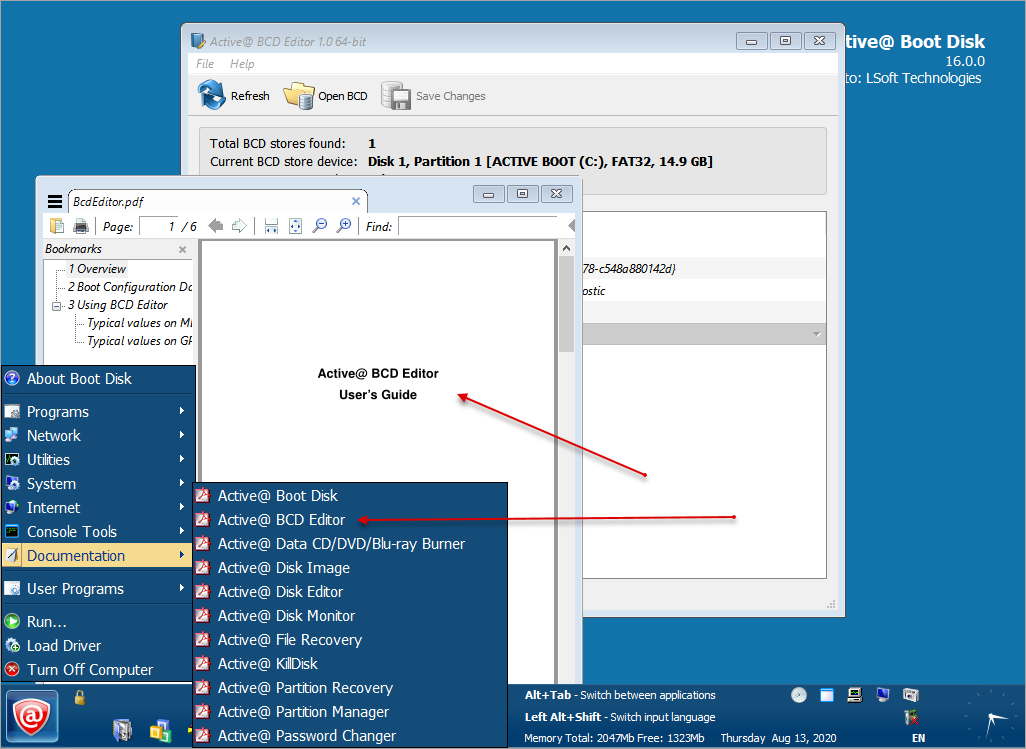Close the BcdEditor.pdf tab

356,201
